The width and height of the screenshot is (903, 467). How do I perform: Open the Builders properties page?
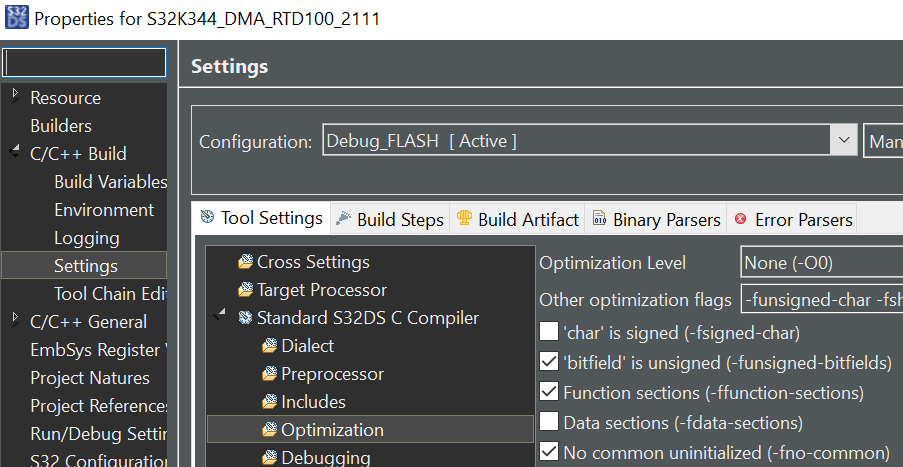click(61, 126)
